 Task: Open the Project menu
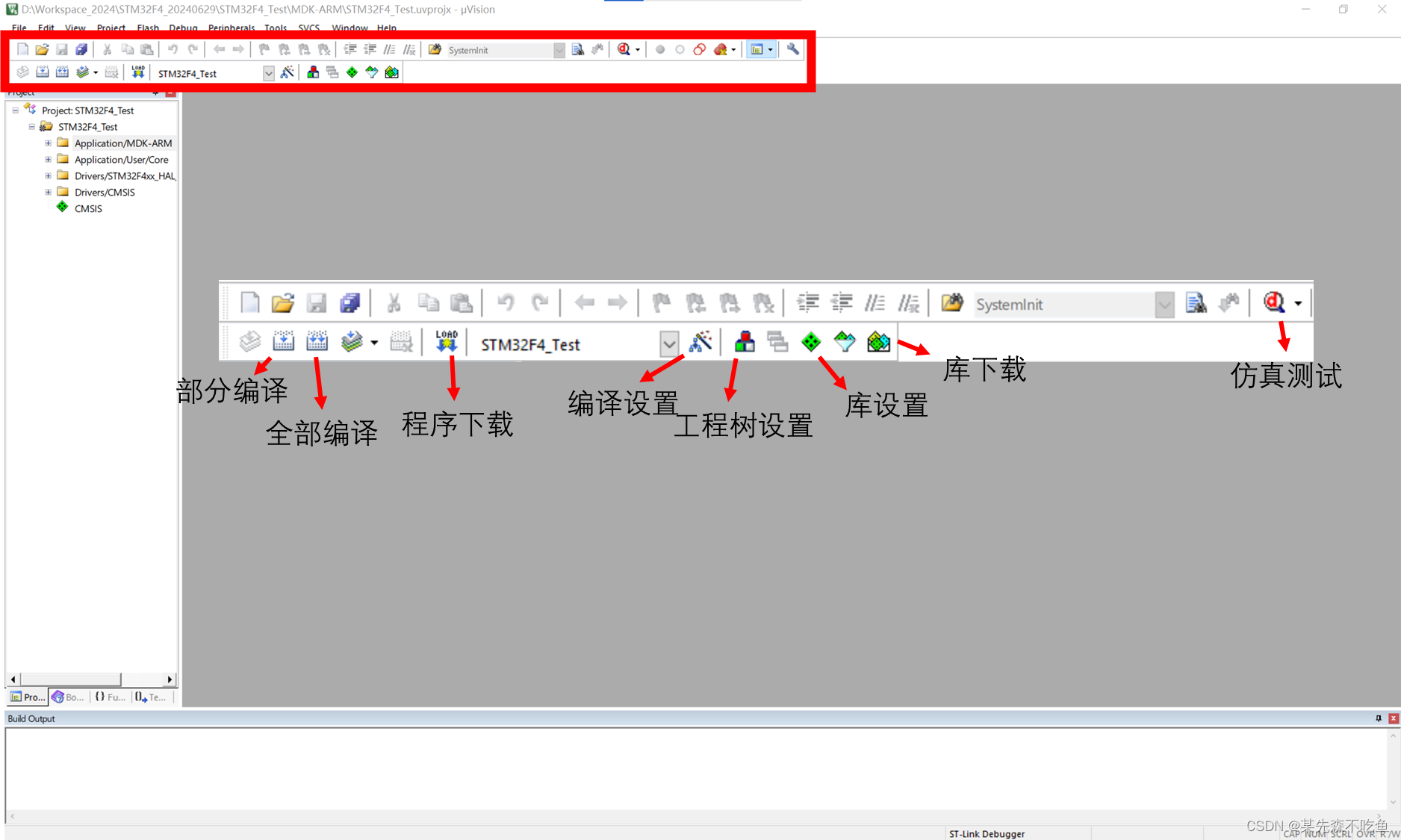[x=111, y=28]
